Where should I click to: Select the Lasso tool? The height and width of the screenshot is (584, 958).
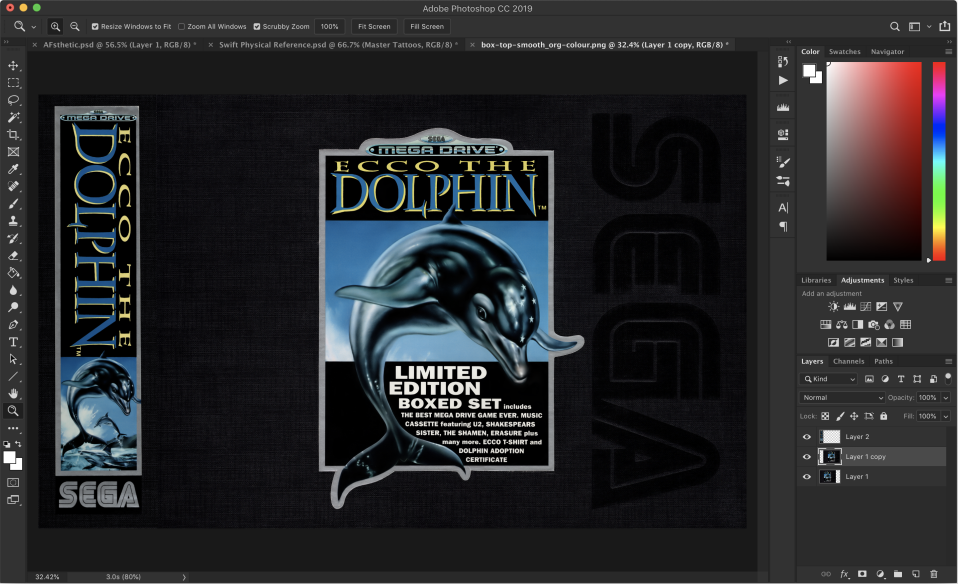(14, 100)
